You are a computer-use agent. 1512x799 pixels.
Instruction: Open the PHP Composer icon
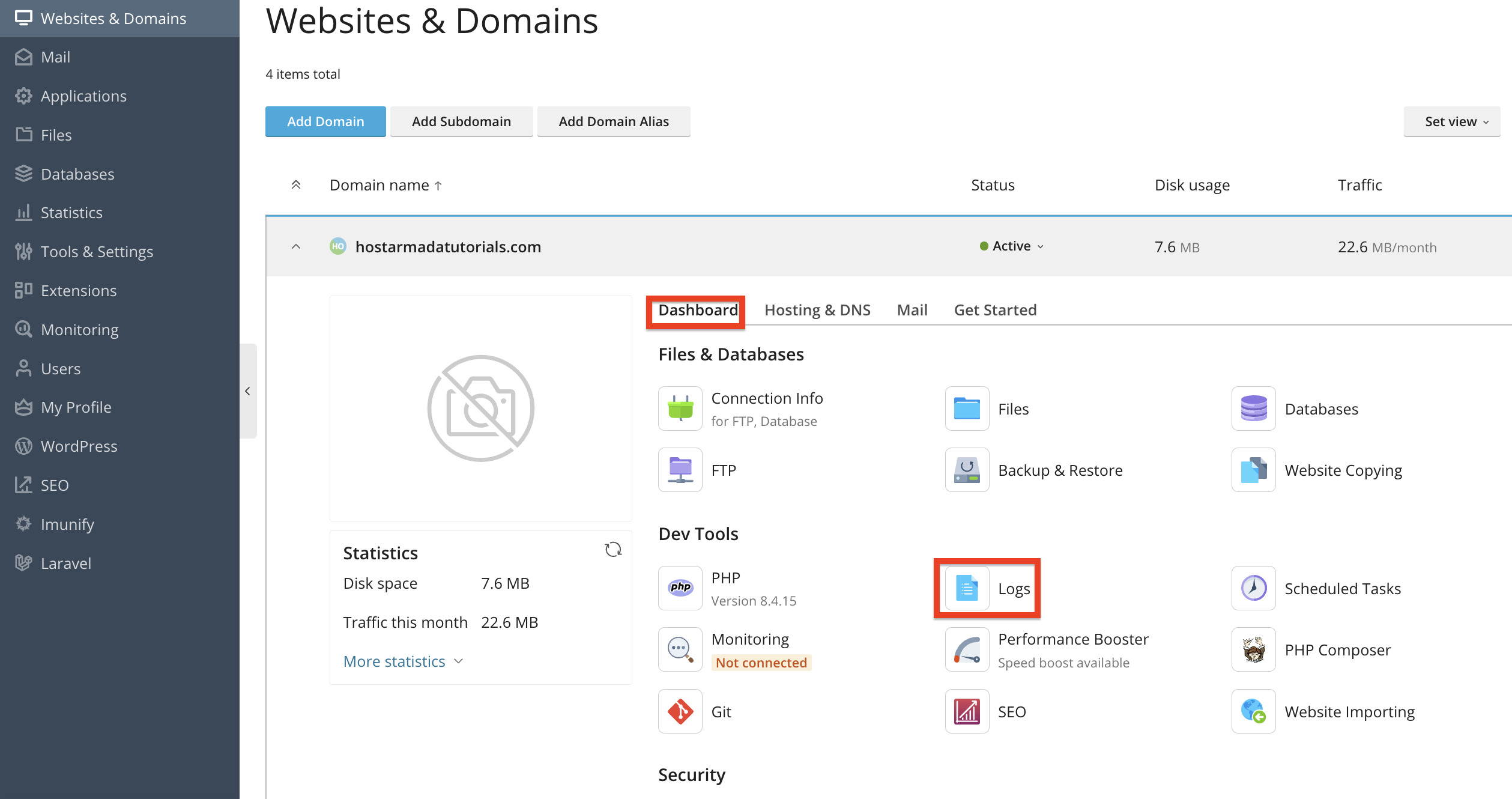tap(1253, 649)
